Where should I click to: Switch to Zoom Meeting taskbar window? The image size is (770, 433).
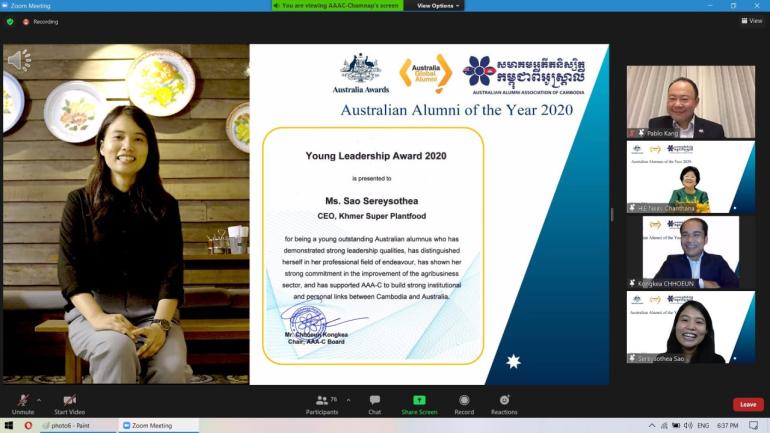point(157,426)
